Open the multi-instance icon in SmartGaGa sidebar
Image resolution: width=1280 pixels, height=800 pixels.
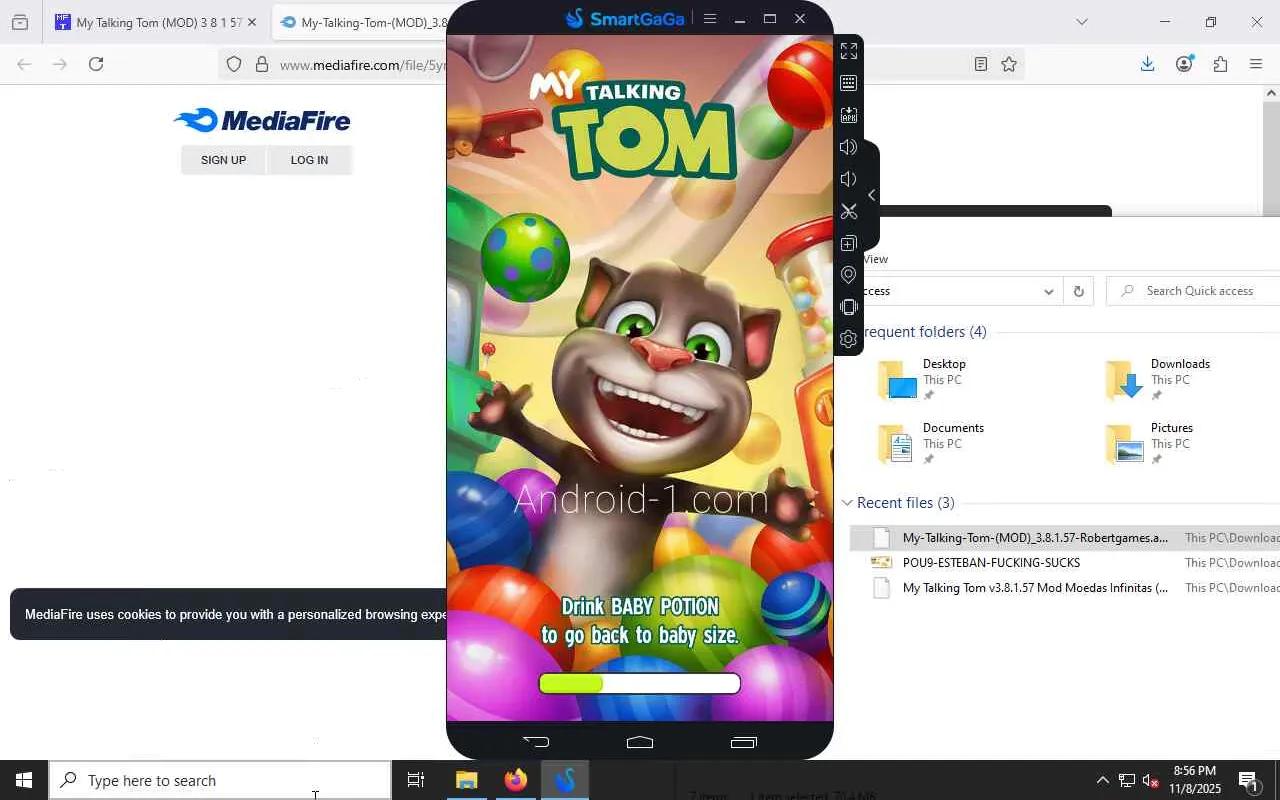(849, 243)
